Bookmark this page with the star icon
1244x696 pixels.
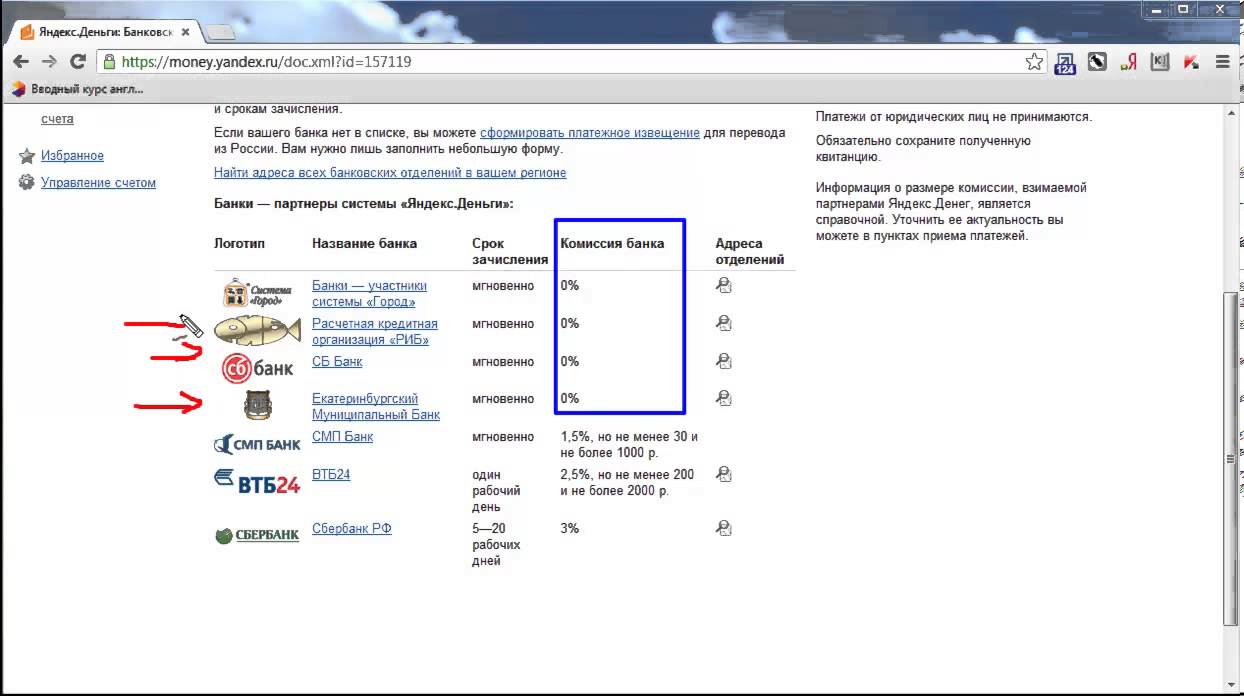click(x=1035, y=62)
